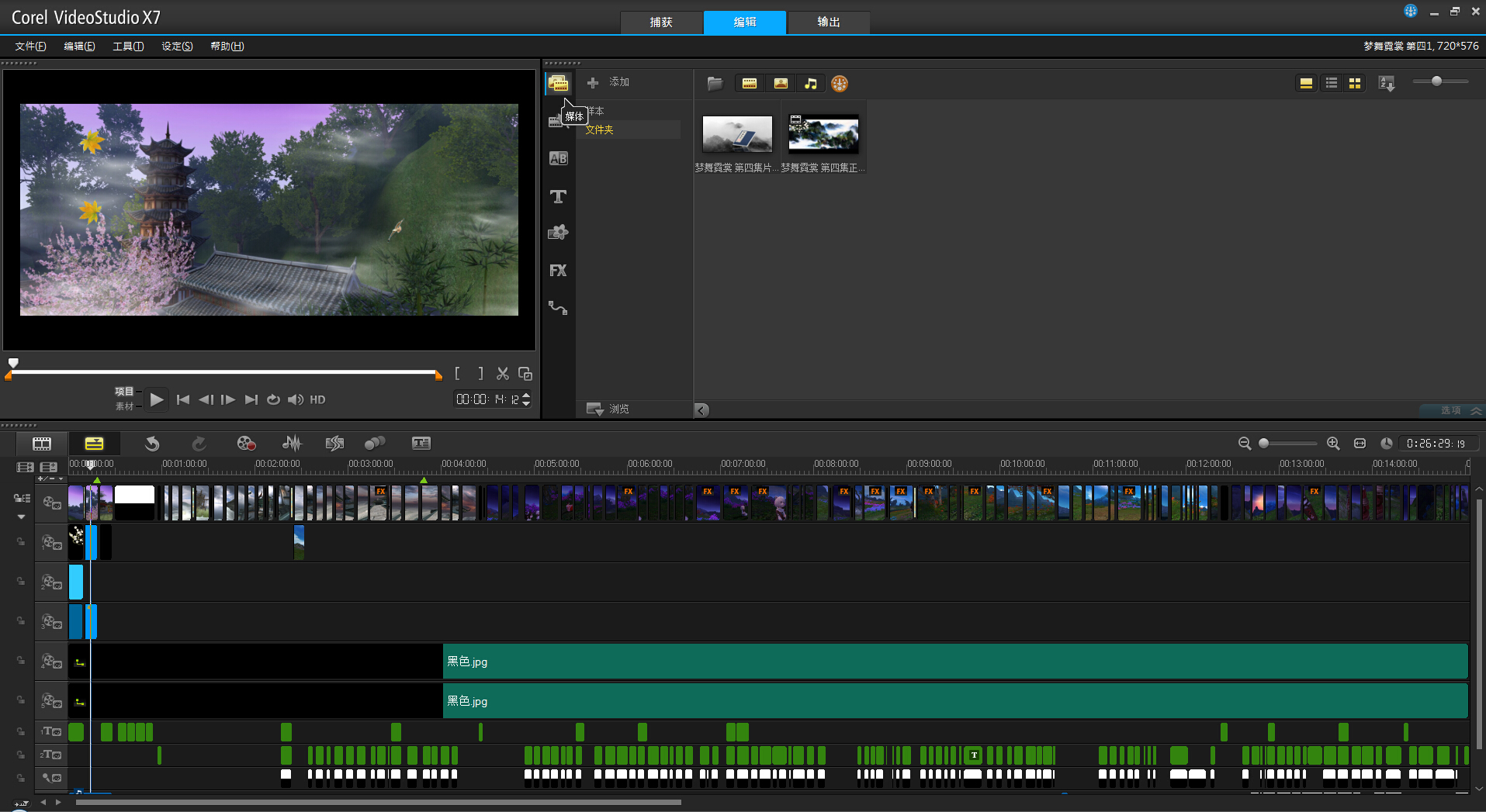Image resolution: width=1486 pixels, height=812 pixels.
Task: Open the FX filter library
Action: coord(558,271)
